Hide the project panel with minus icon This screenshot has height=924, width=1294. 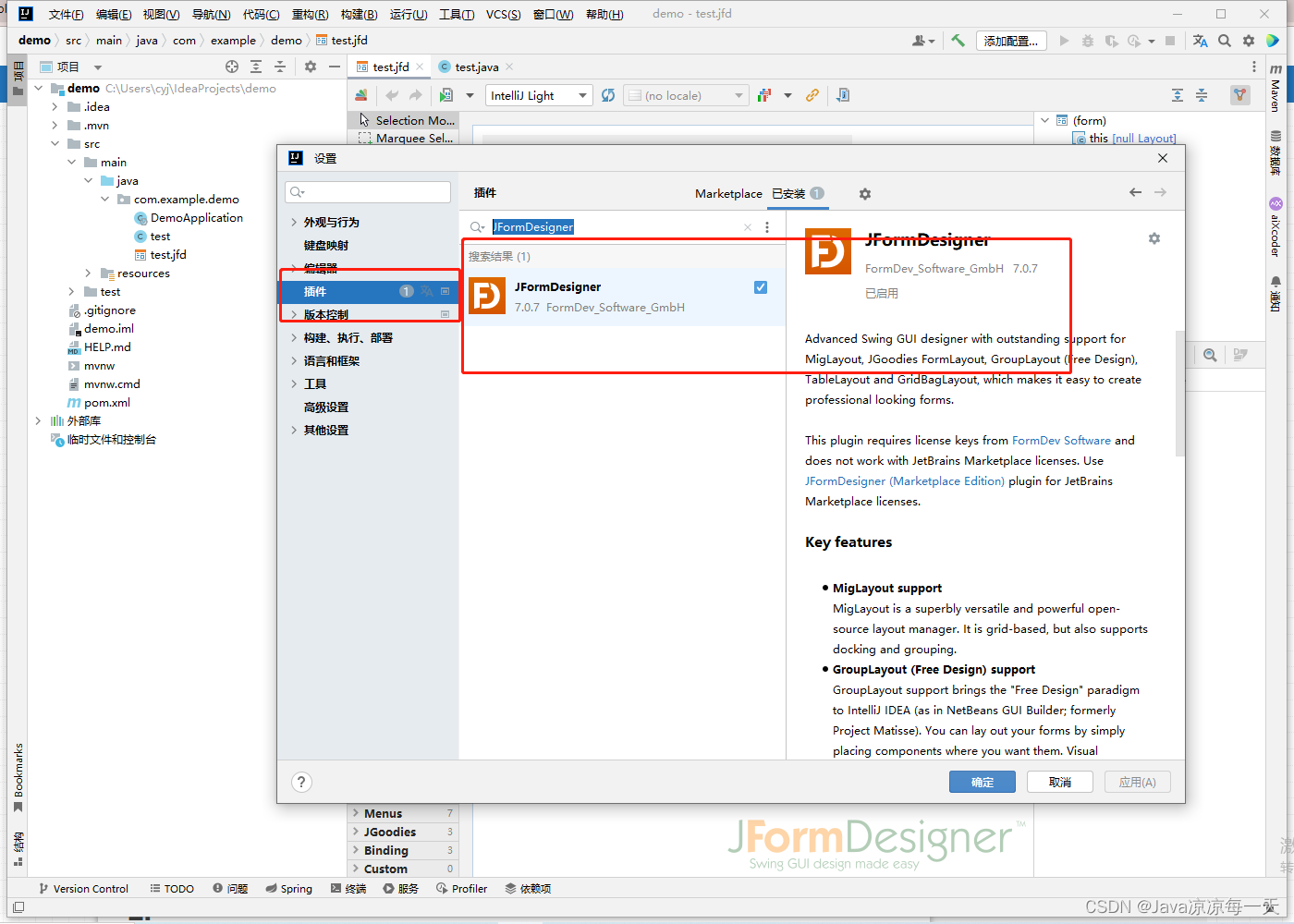click(x=335, y=67)
